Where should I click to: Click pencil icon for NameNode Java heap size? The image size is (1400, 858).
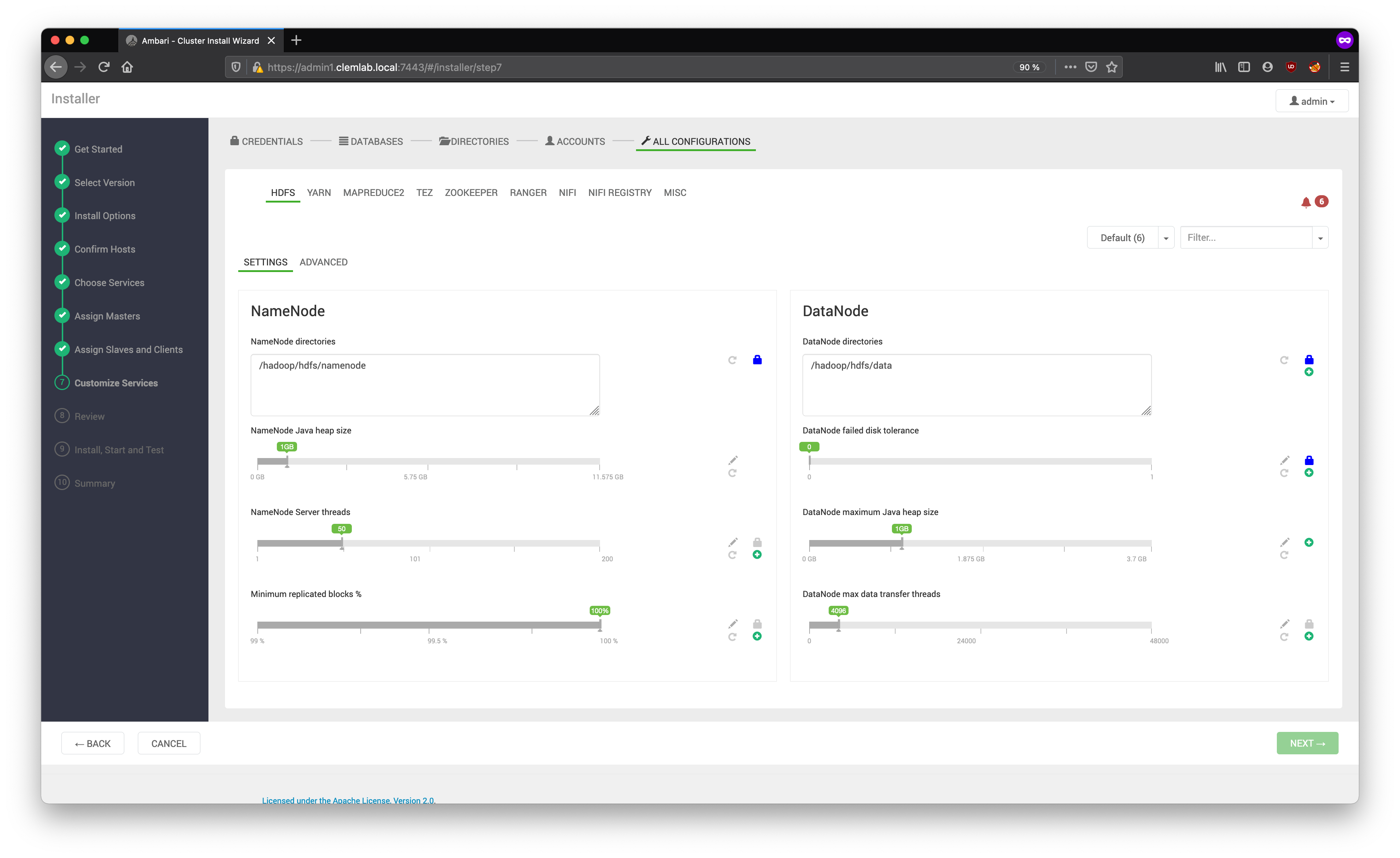[x=733, y=460]
